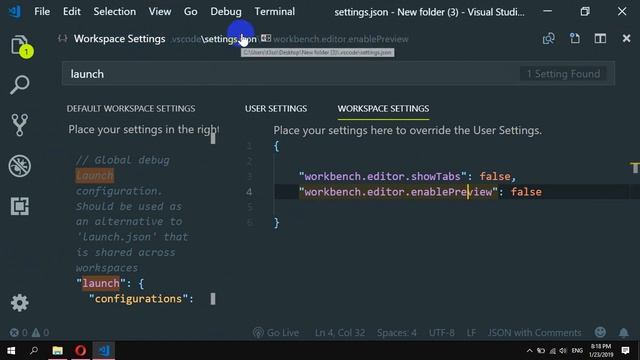640x360 pixels.
Task: Open Windows taskbar search
Action: [34, 351]
